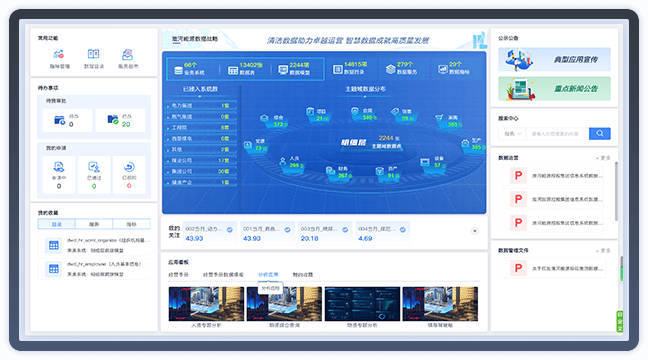Open 申请中 icon under 我的申请
Screen dimensions: 648x360
pos(59,167)
